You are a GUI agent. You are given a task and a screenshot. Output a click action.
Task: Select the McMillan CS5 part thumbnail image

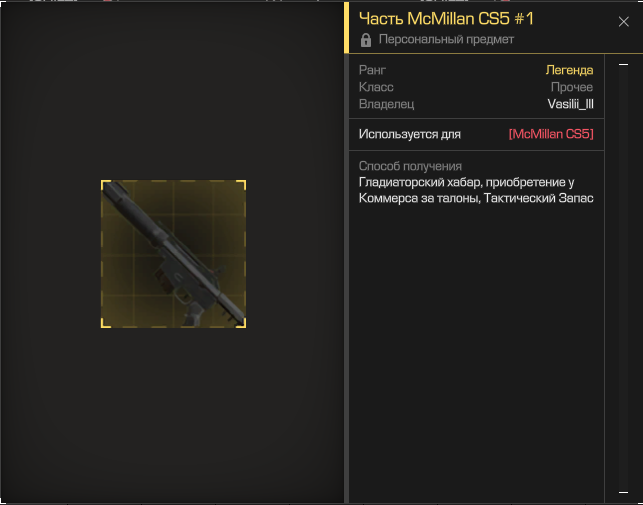click(173, 254)
